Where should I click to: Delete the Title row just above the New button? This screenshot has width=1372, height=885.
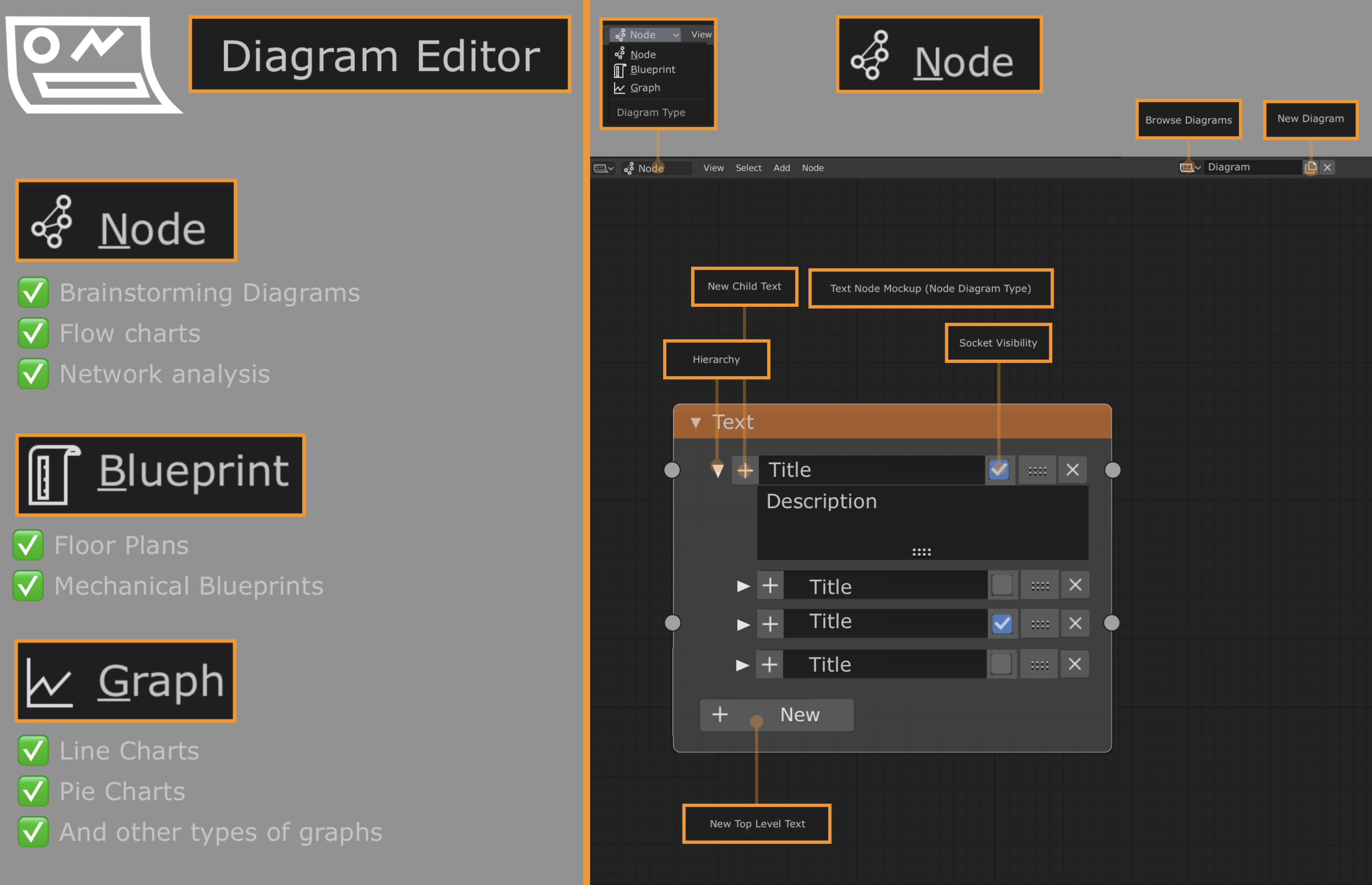click(1075, 664)
